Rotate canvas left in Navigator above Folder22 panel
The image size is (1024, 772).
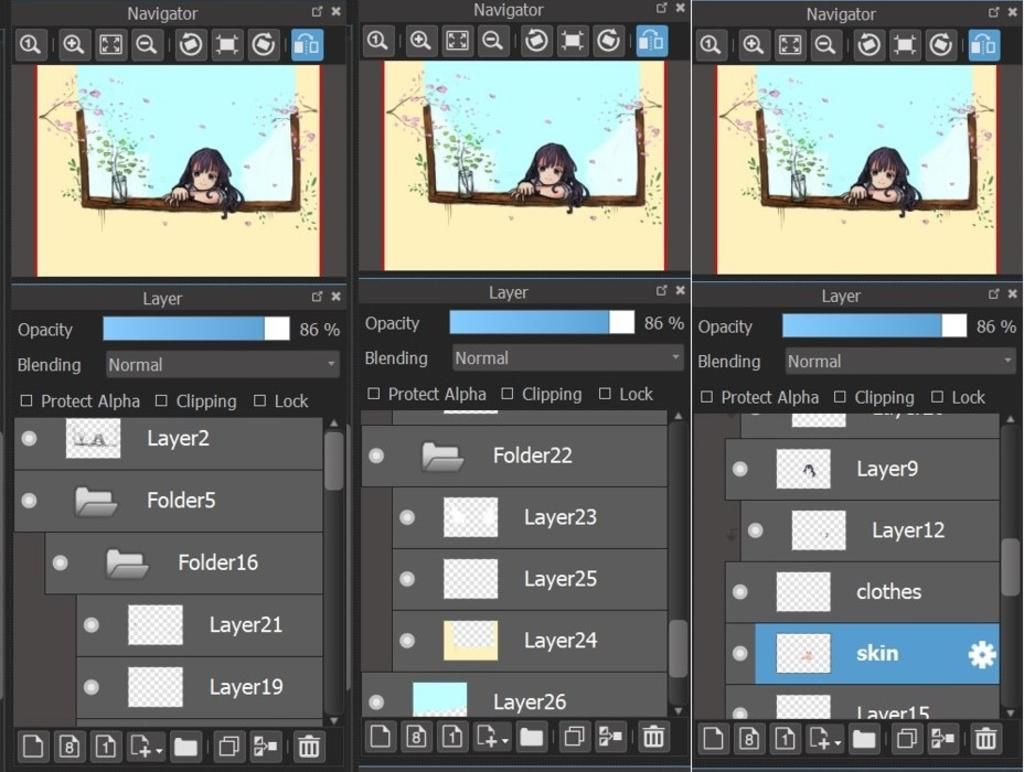[x=537, y=40]
